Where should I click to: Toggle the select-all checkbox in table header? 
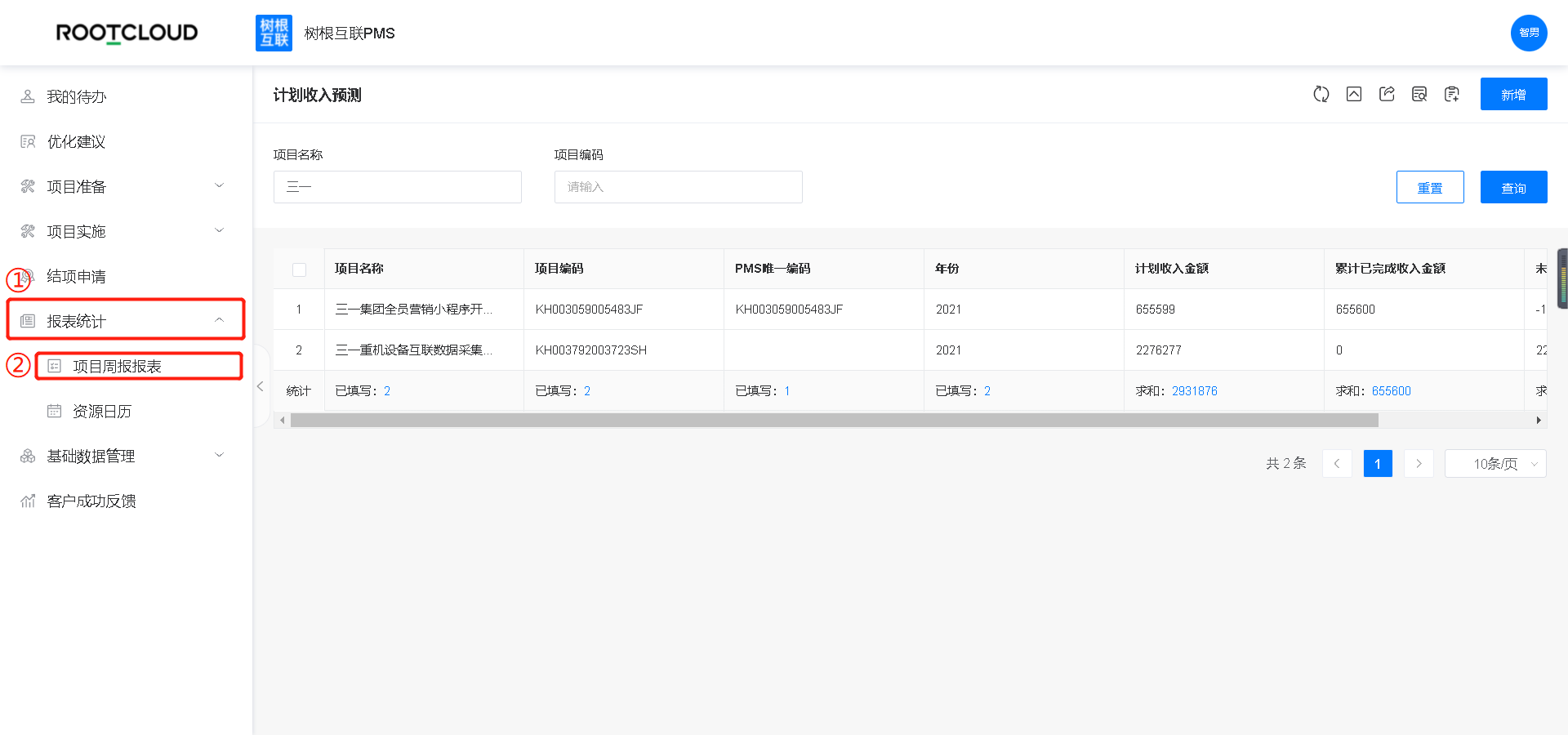coord(299,269)
